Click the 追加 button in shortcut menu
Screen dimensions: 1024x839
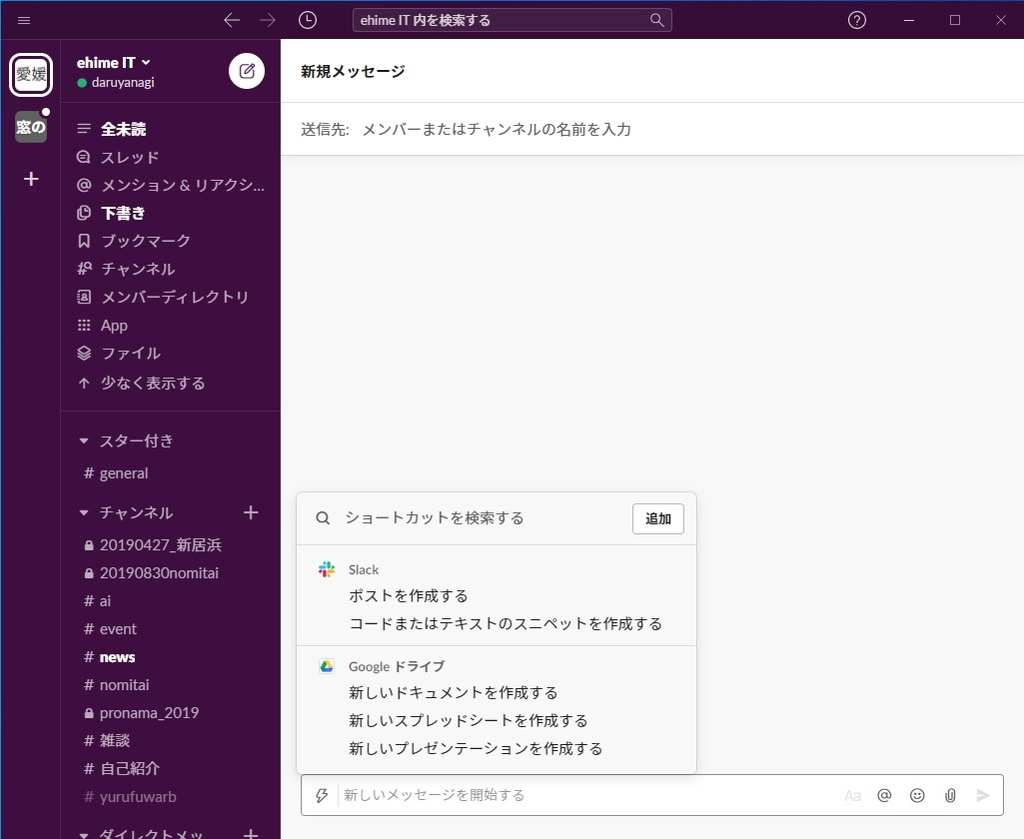pos(657,518)
